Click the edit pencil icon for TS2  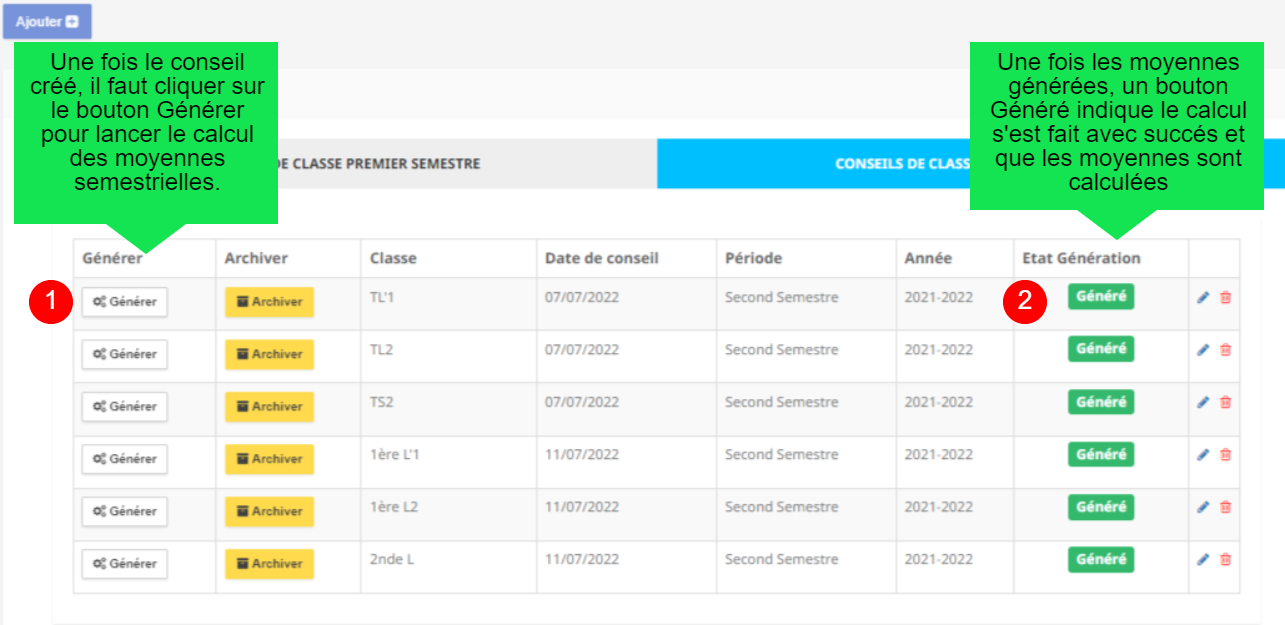pyautogui.click(x=1203, y=402)
